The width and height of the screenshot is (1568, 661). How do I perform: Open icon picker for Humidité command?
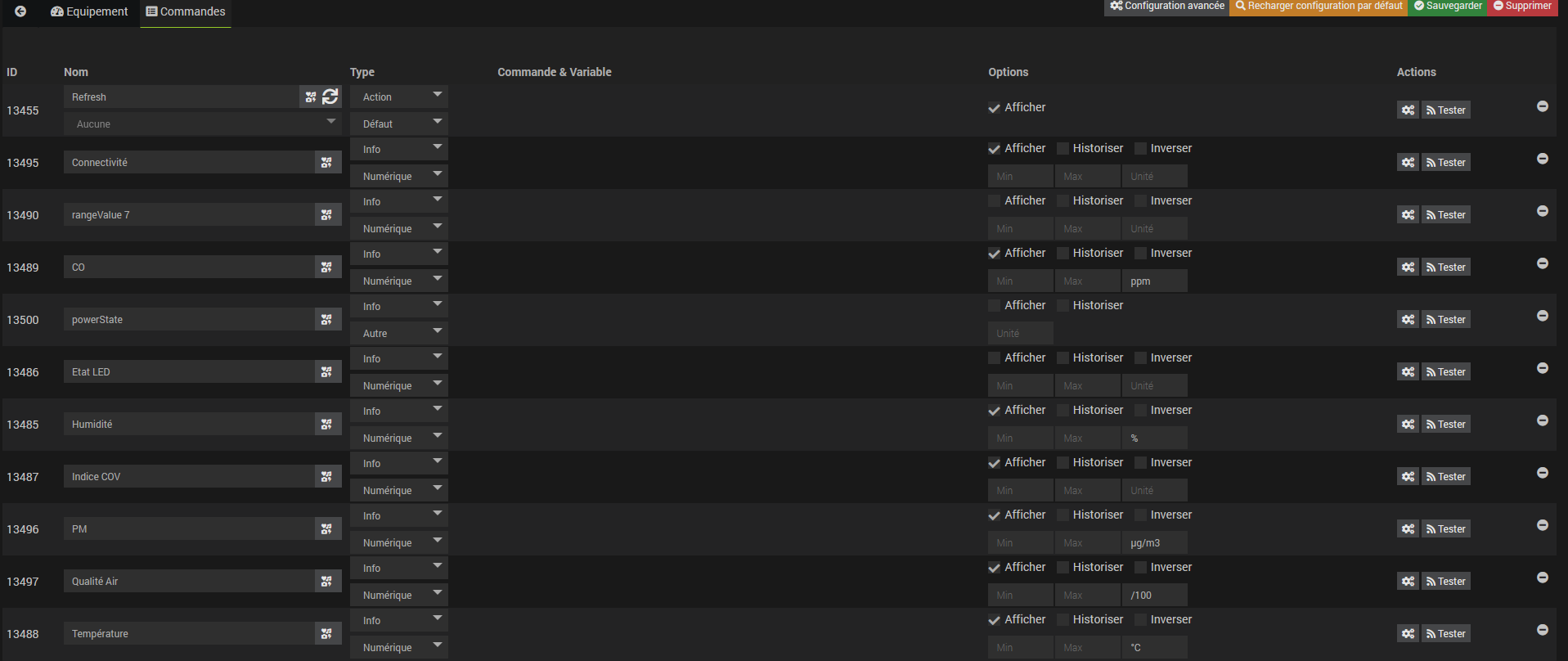327,424
